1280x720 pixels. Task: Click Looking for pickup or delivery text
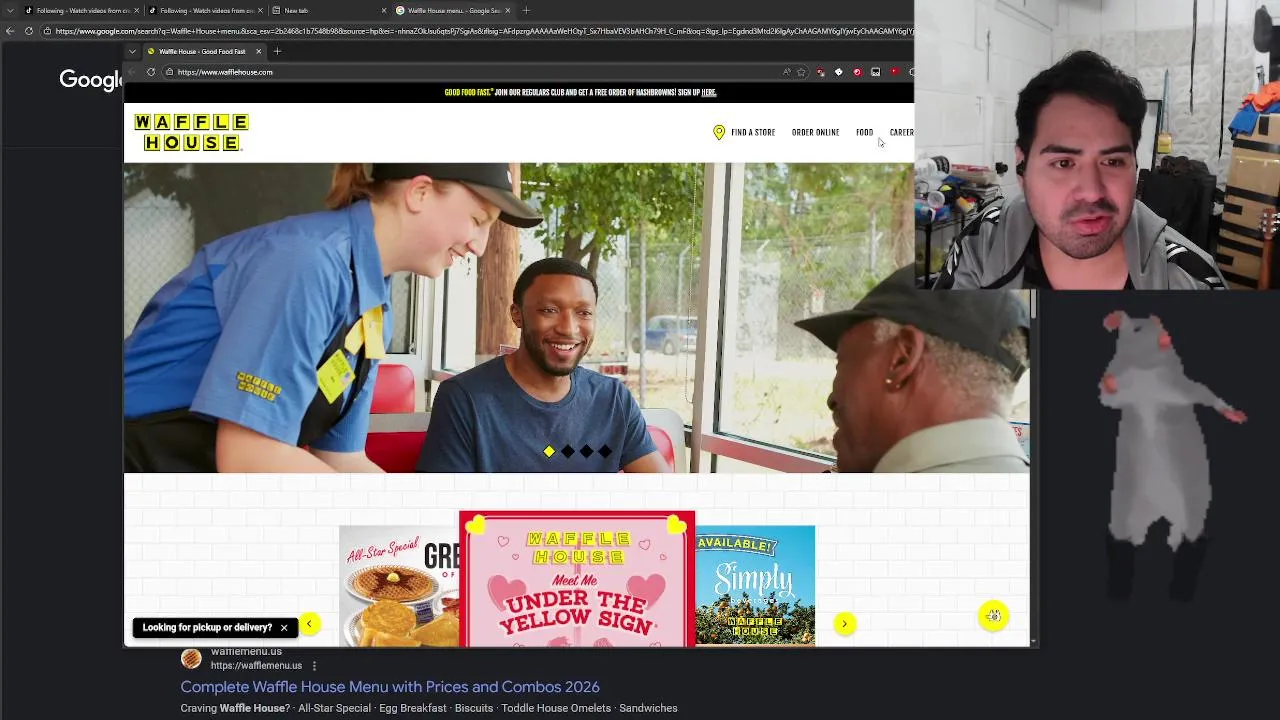pyautogui.click(x=207, y=628)
